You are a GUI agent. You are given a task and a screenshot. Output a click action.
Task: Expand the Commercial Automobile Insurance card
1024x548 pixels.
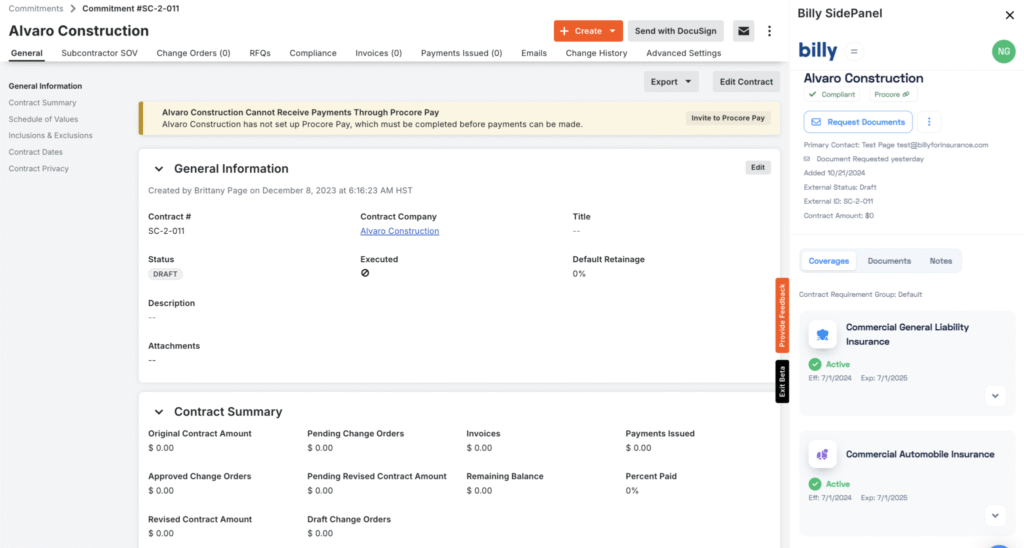tap(994, 516)
